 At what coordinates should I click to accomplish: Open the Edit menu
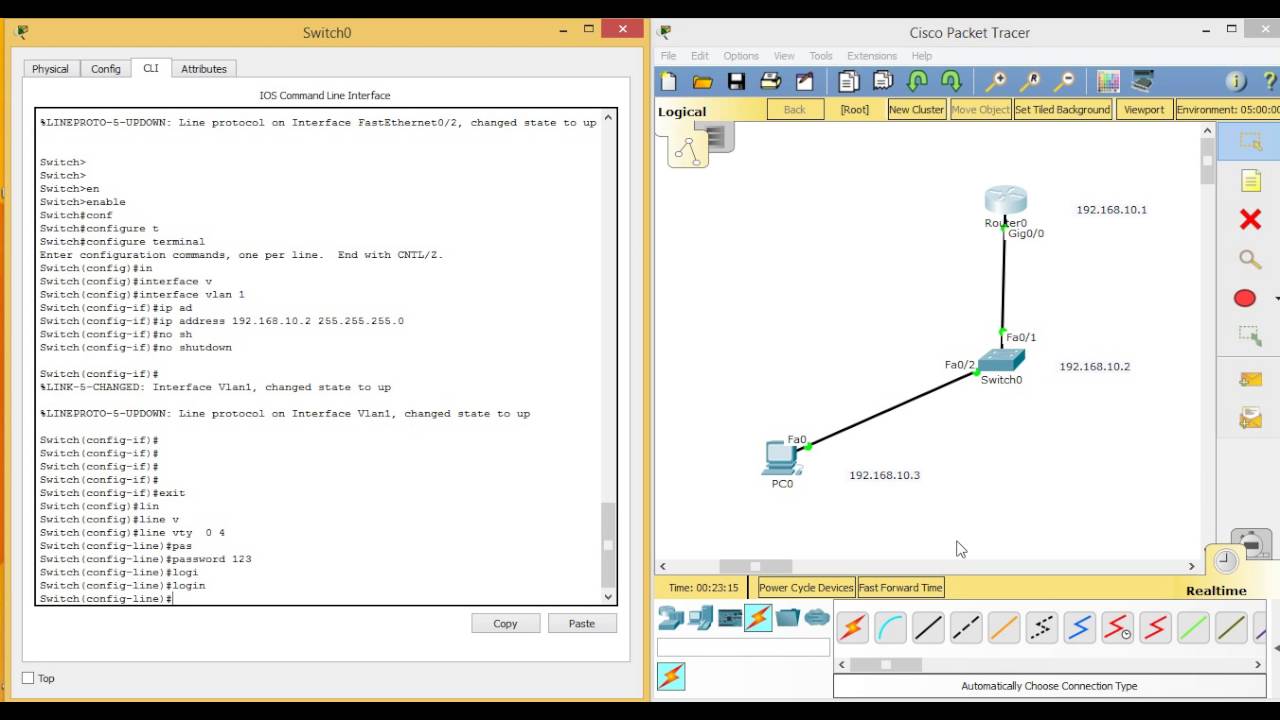coord(700,56)
